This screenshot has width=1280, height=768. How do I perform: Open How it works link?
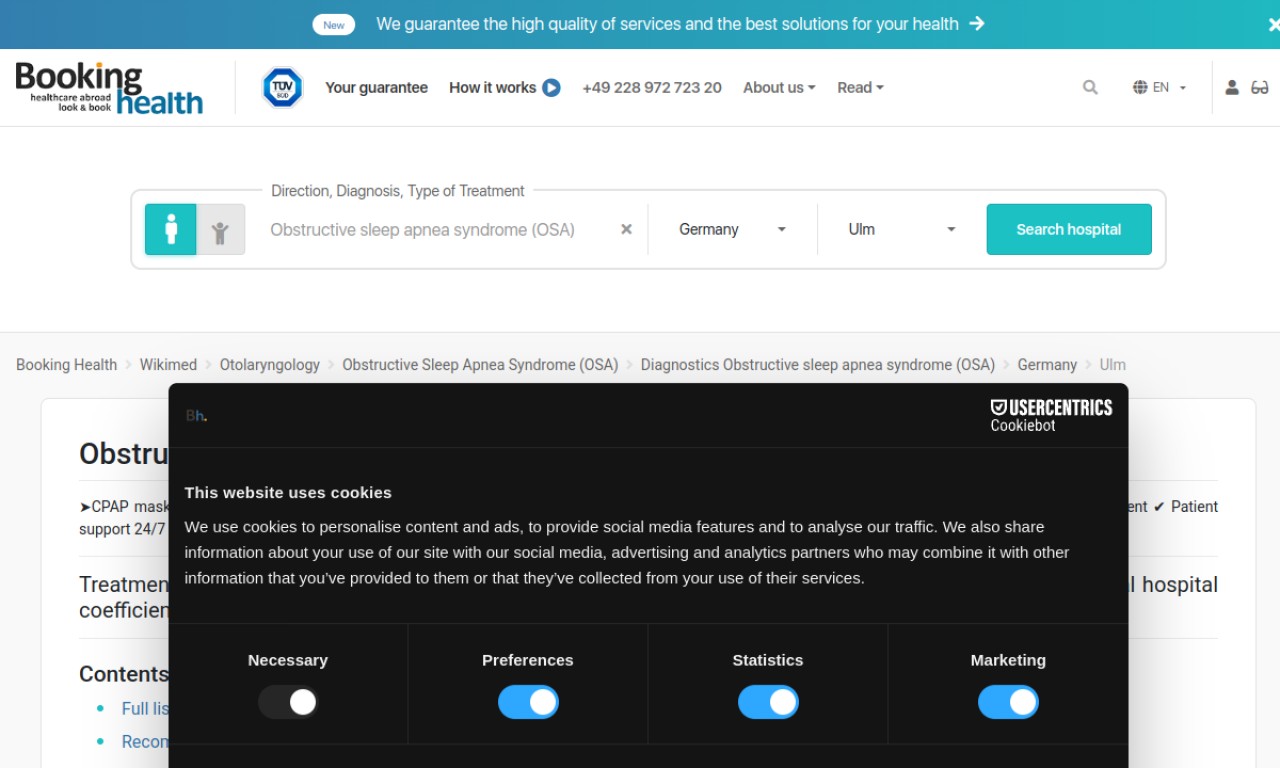coord(492,88)
